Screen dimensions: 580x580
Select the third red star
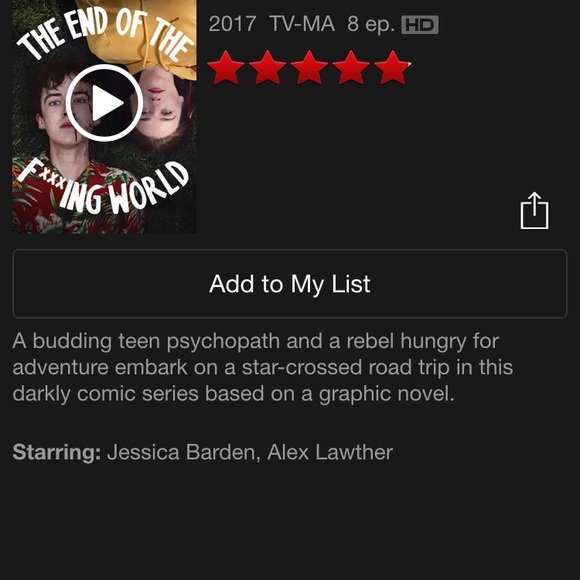309,68
